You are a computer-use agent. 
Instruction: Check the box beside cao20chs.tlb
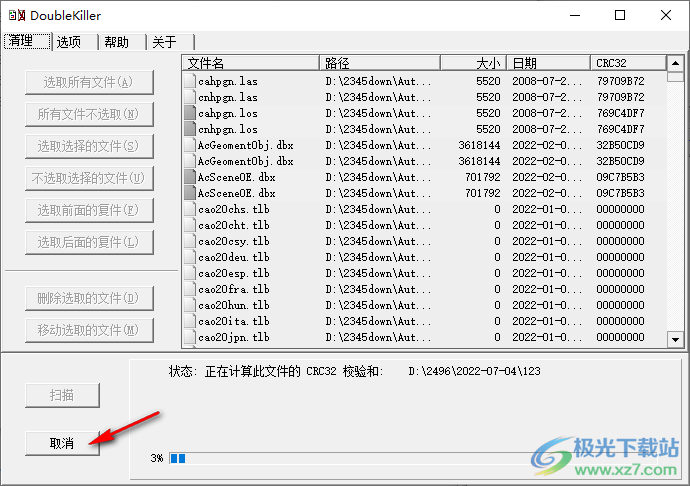click(190, 209)
